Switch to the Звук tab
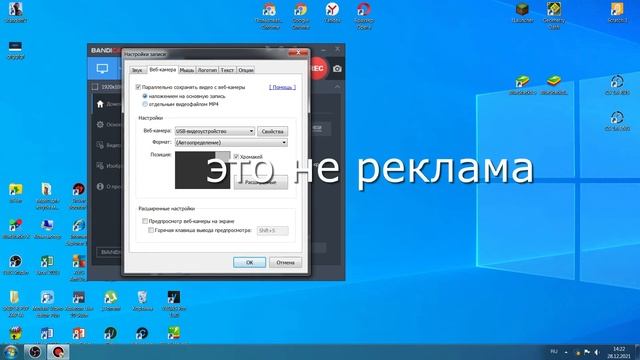Viewport: 640px width, 360px height. (137, 70)
